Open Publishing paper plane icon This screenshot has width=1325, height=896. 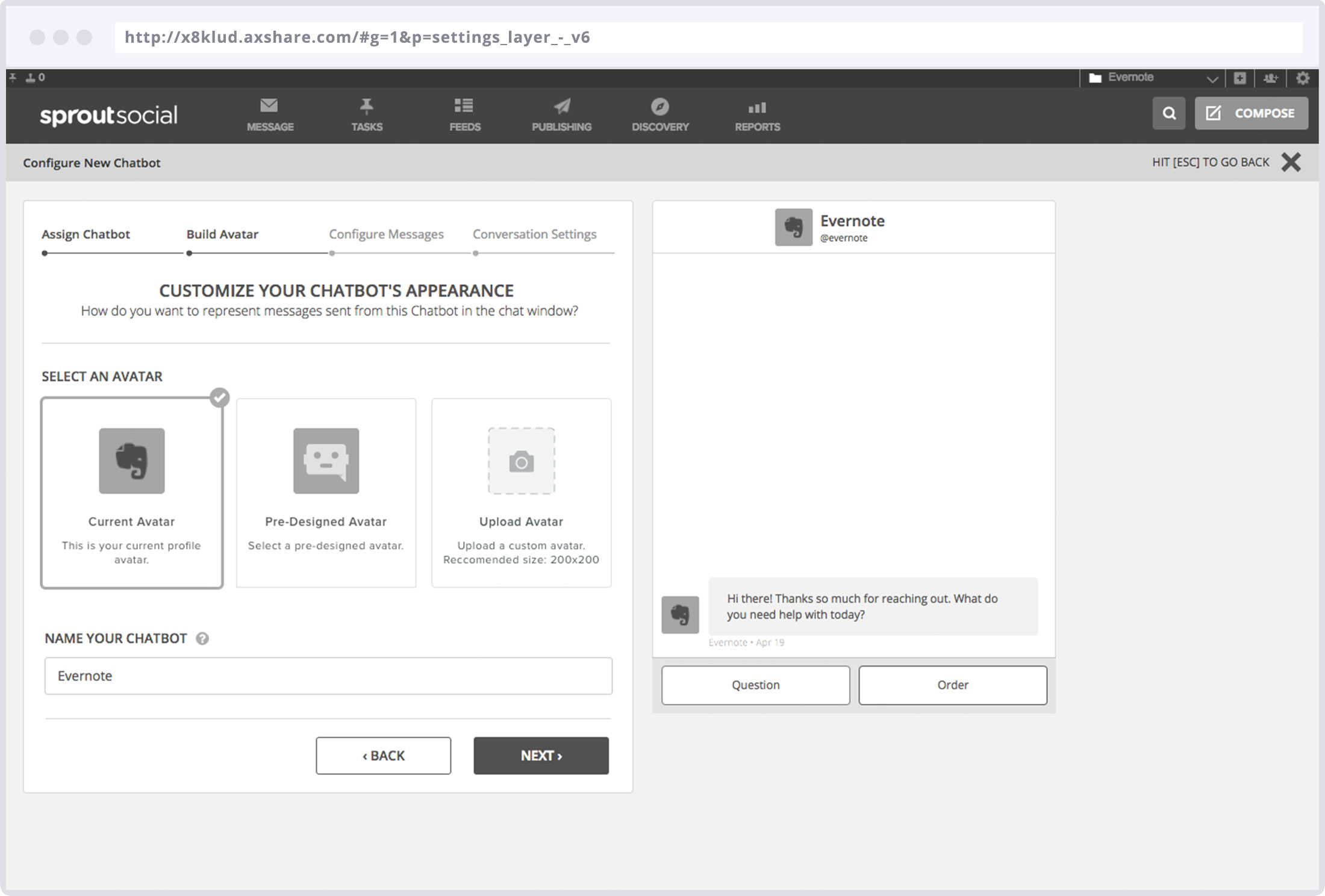click(x=562, y=107)
